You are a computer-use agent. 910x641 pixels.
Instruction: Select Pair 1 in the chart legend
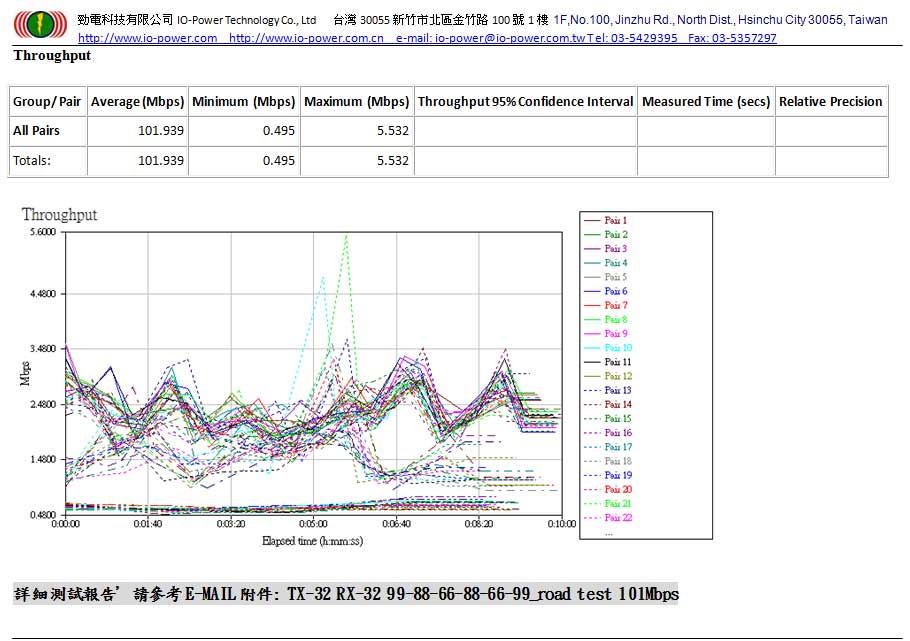tap(616, 221)
